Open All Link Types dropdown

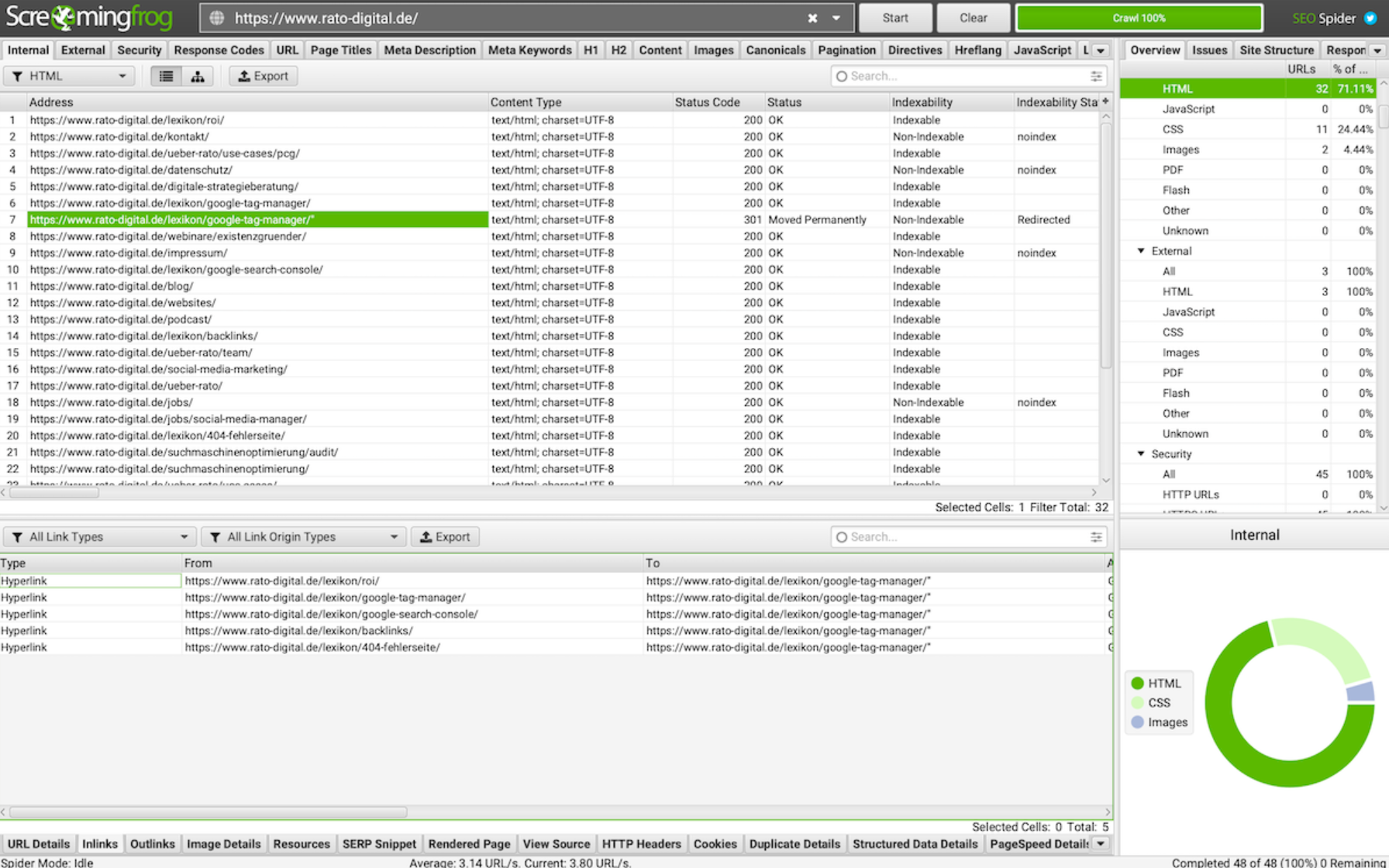click(98, 536)
